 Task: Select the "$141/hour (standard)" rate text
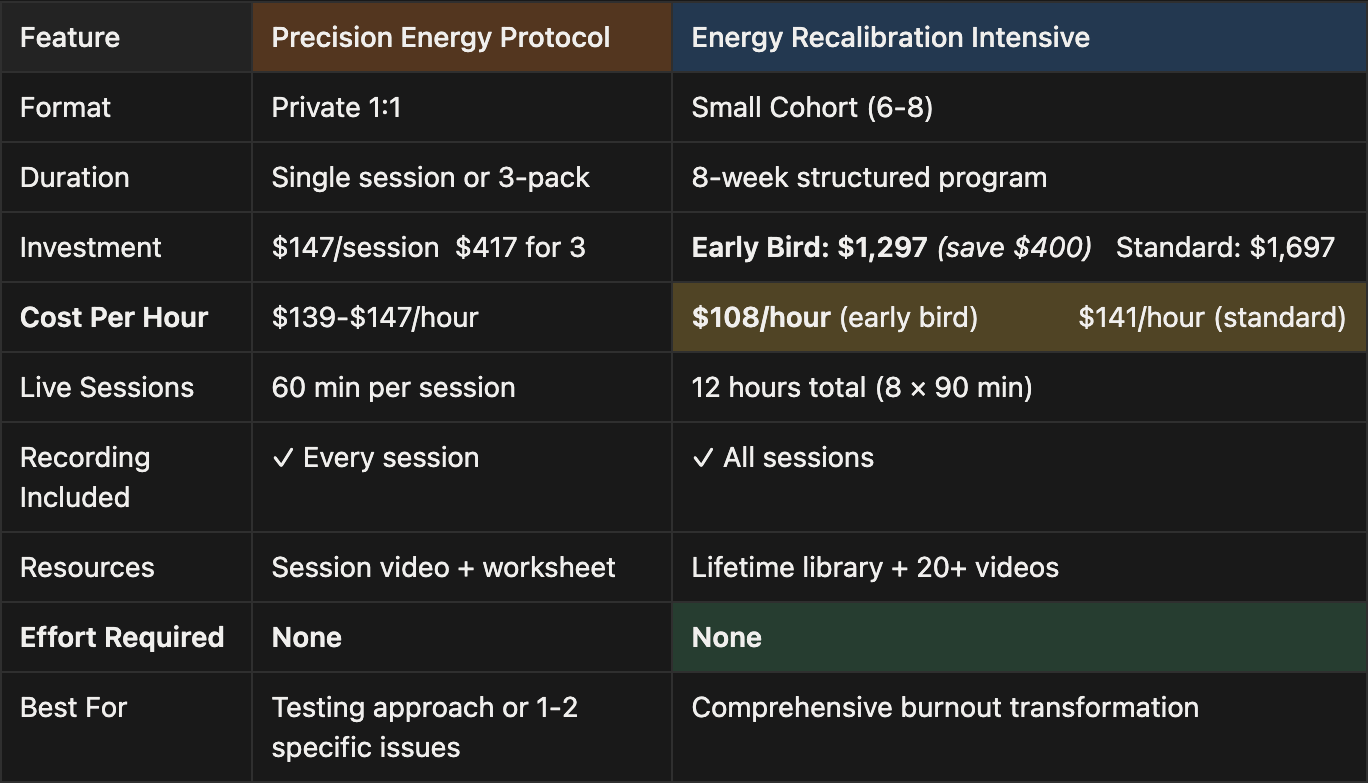pos(1211,318)
